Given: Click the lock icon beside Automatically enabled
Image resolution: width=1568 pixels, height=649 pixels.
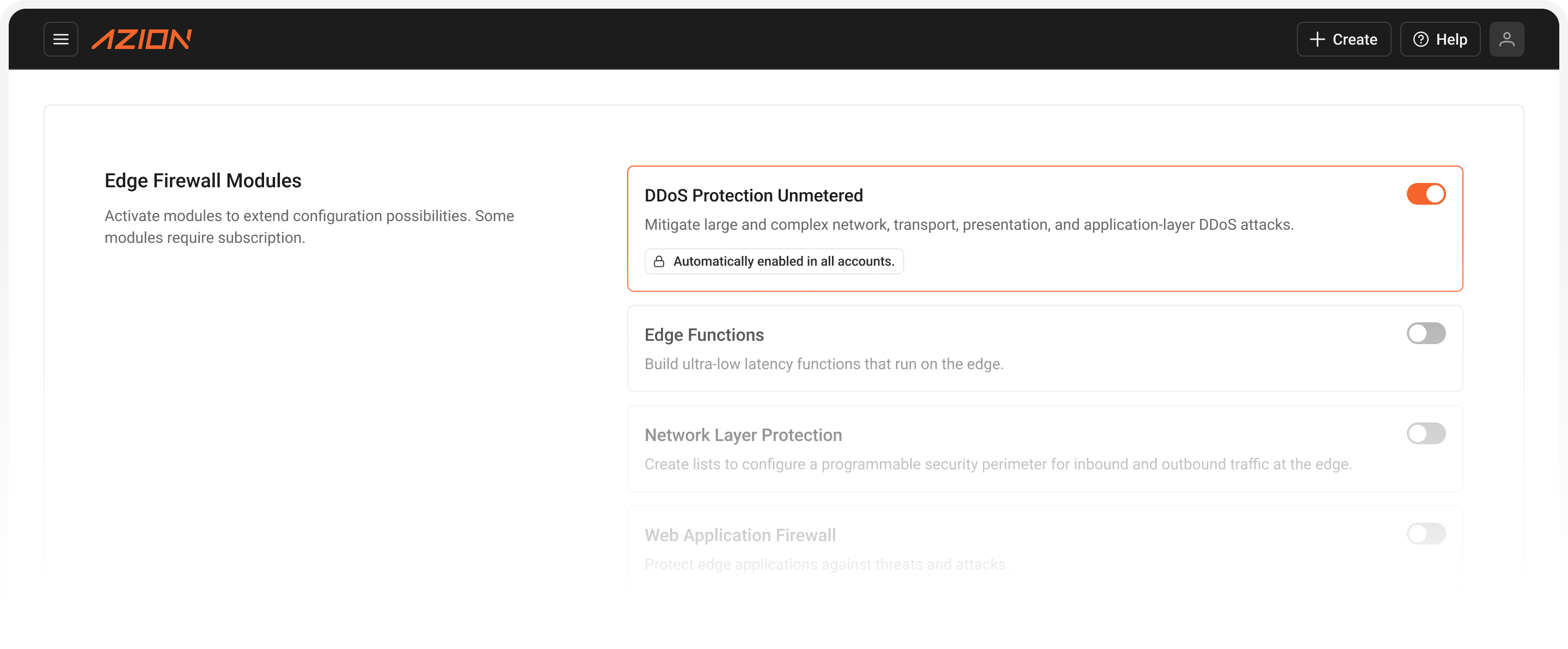Looking at the screenshot, I should coord(659,262).
